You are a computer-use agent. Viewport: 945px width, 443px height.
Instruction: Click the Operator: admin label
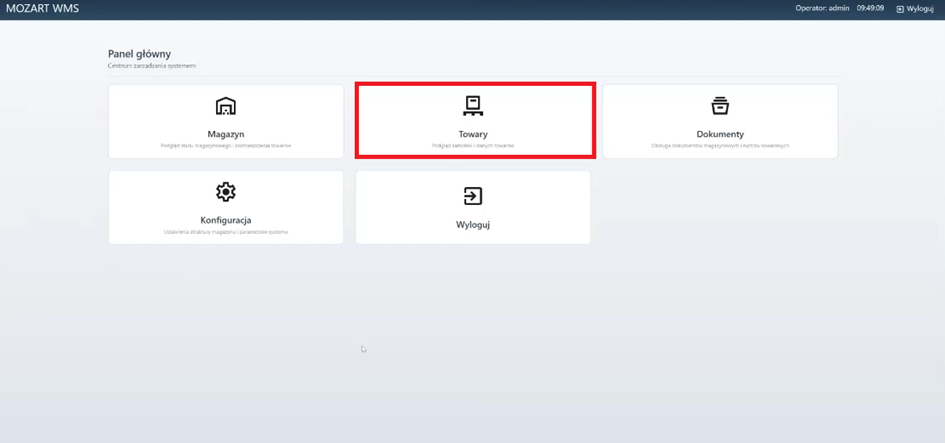coord(822,9)
